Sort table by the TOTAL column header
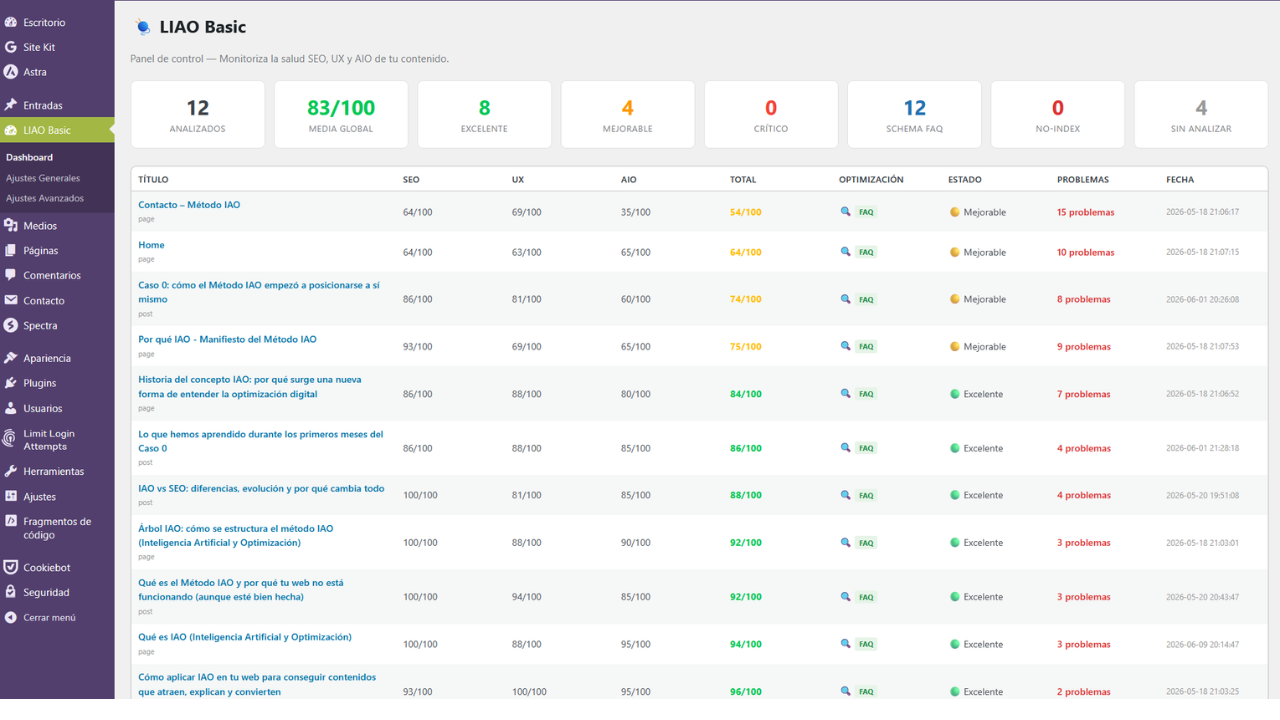The height and width of the screenshot is (720, 1280). click(743, 180)
